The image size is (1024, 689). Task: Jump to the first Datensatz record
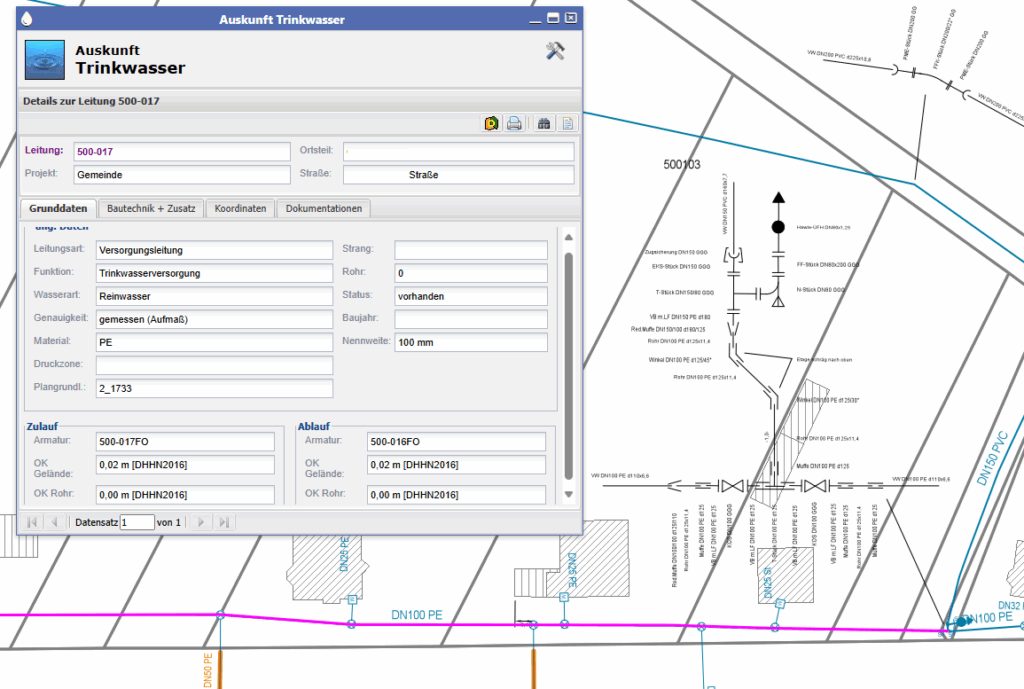click(x=31, y=522)
